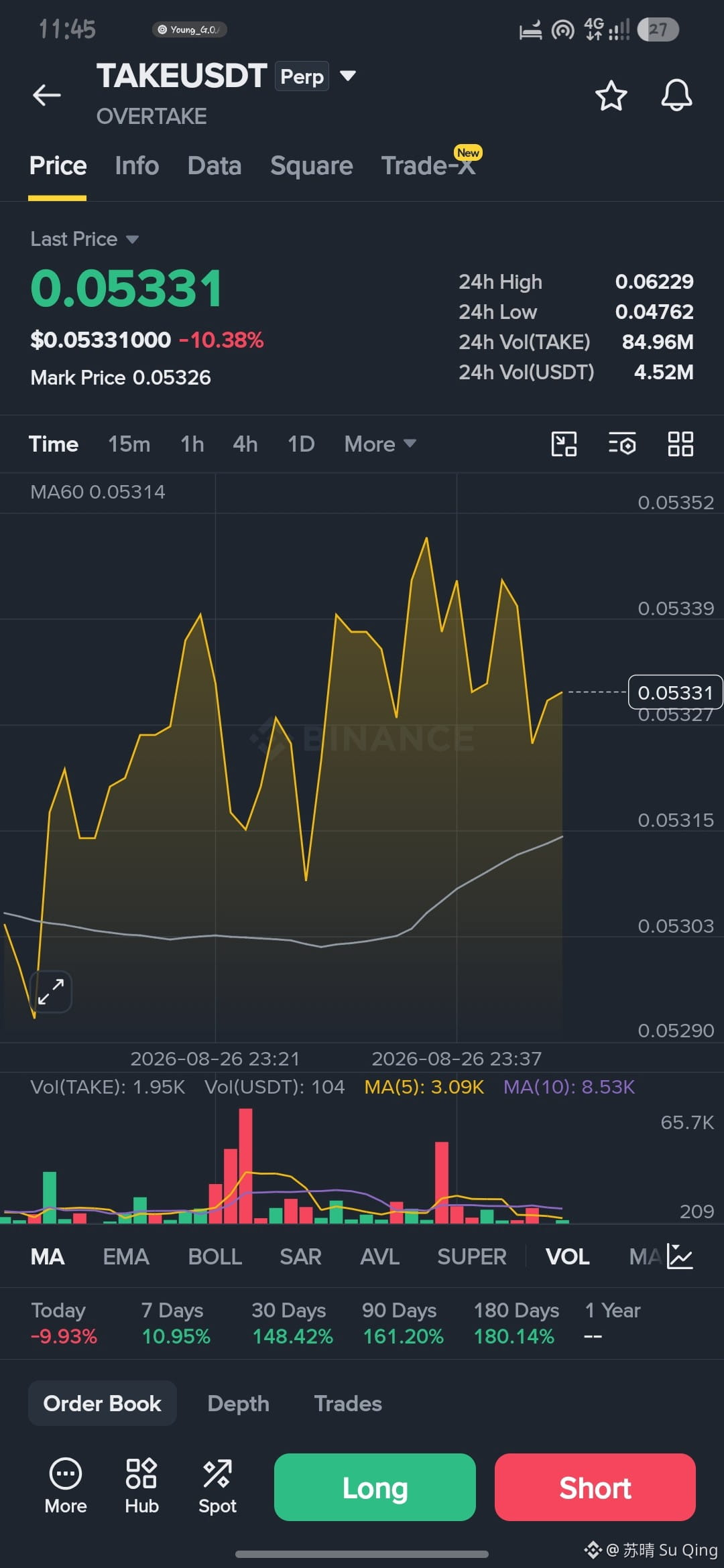Tap the large 0.05331 last price

tap(126, 289)
